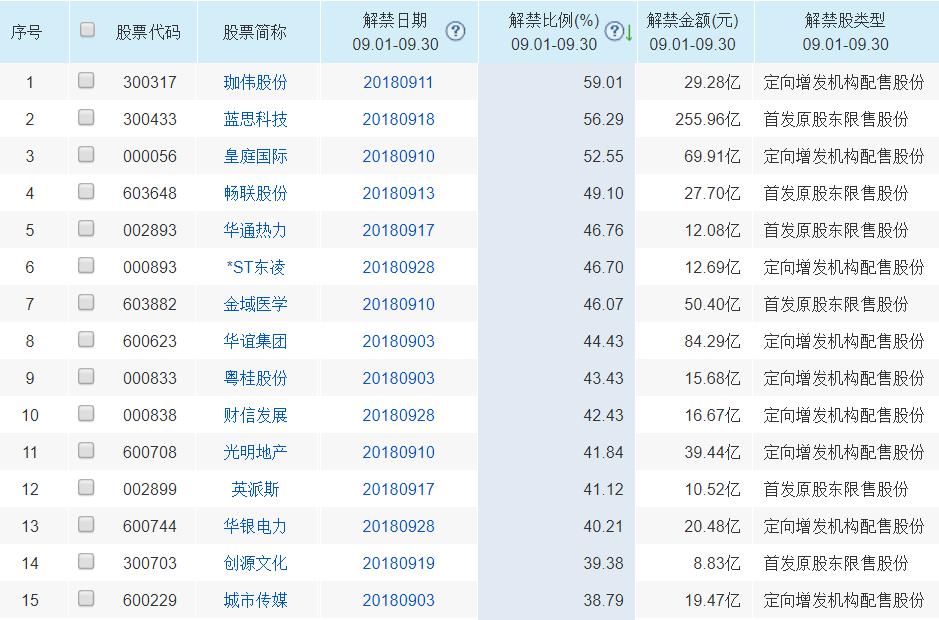The height and width of the screenshot is (620, 939).
Task: Open stock link 华谊集团
Action: pos(255,341)
